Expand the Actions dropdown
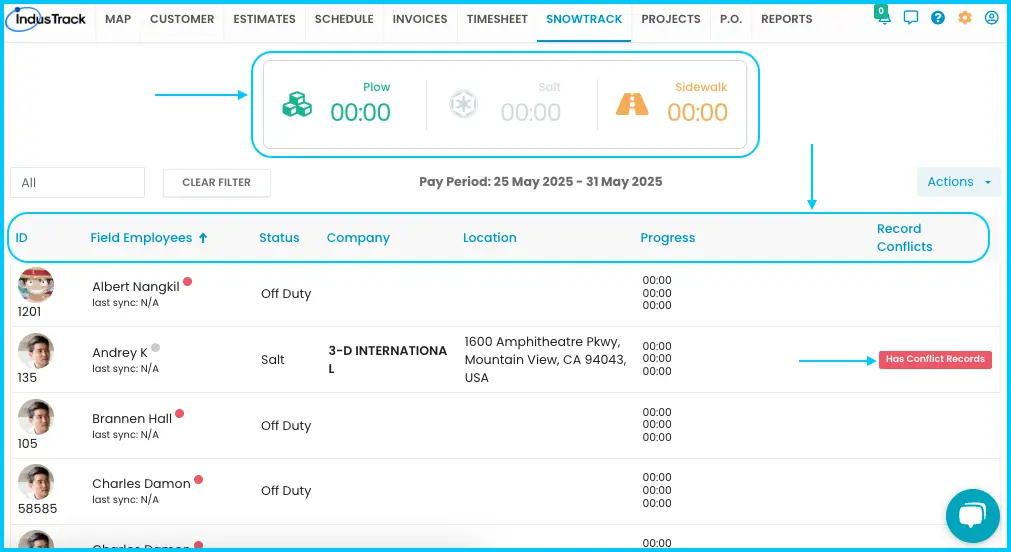 tap(959, 182)
